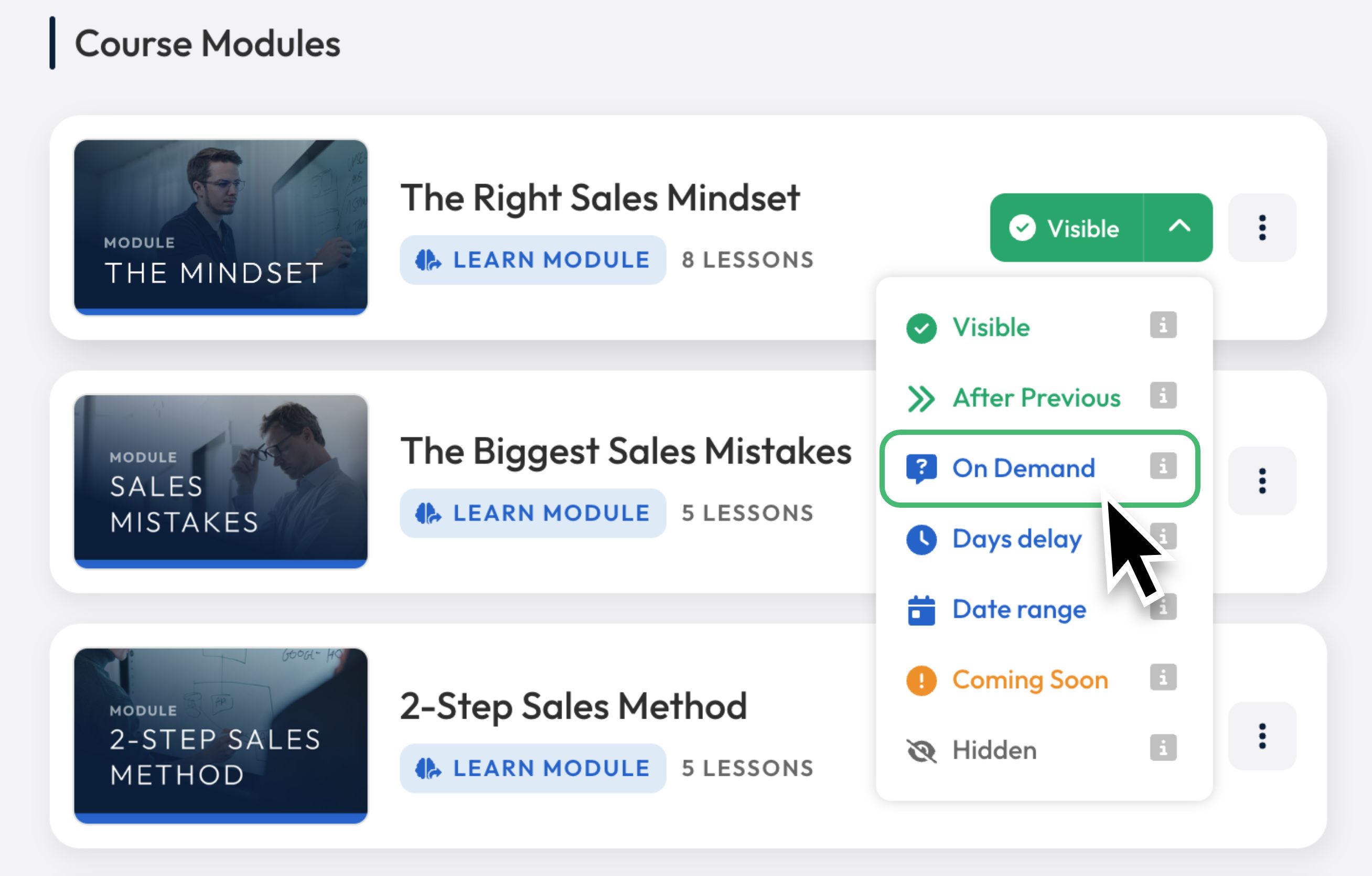The height and width of the screenshot is (876, 1372).
Task: Click info icon next to Visible option
Action: pos(1163,325)
